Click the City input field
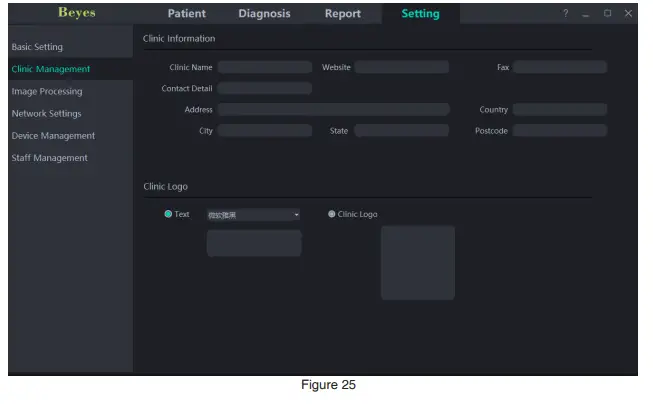 point(265,131)
